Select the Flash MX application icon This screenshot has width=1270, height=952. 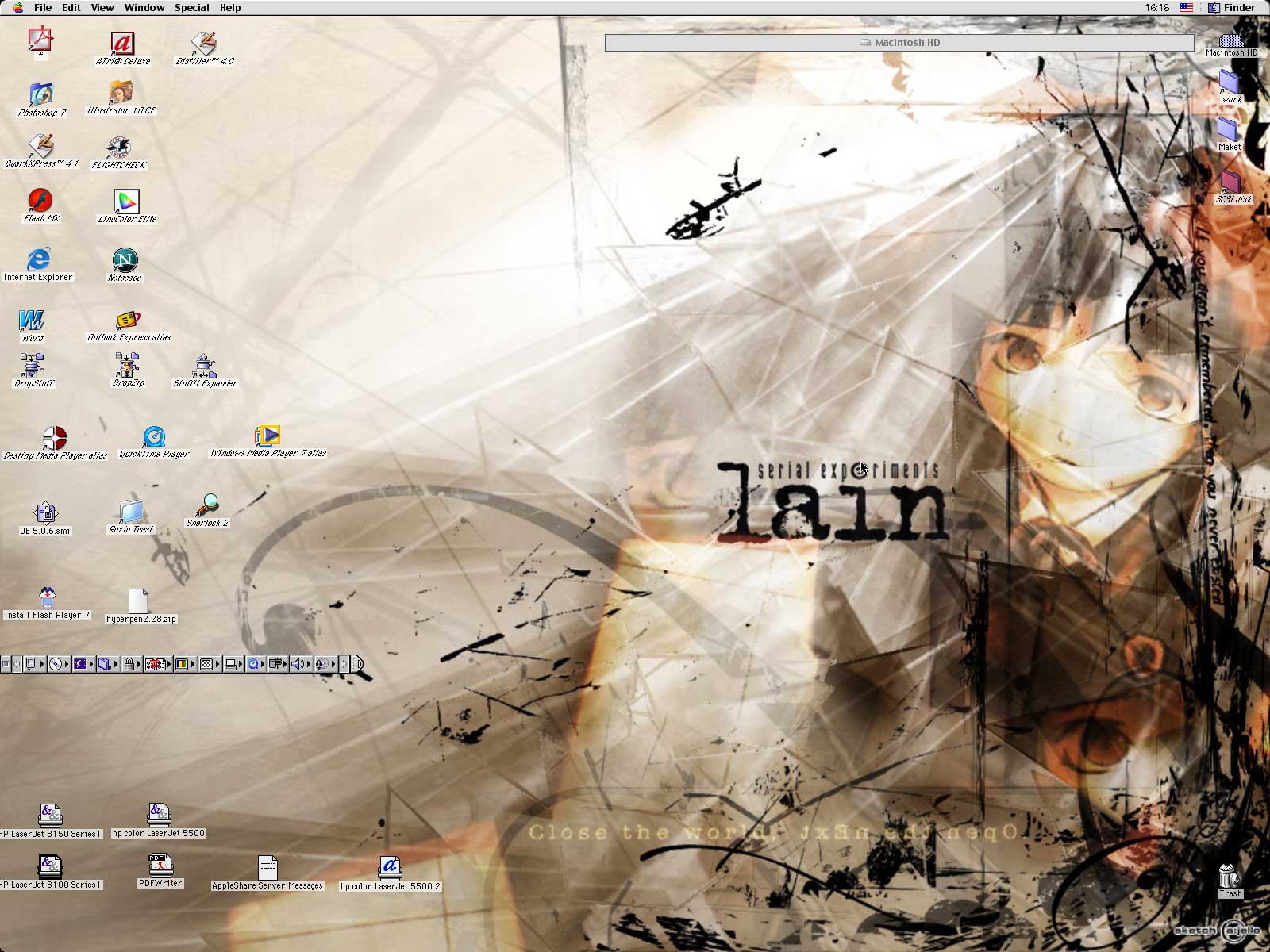pos(40,200)
